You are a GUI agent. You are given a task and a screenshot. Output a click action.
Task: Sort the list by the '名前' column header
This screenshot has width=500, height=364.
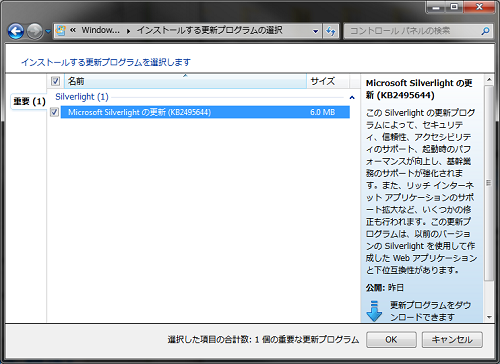point(185,81)
